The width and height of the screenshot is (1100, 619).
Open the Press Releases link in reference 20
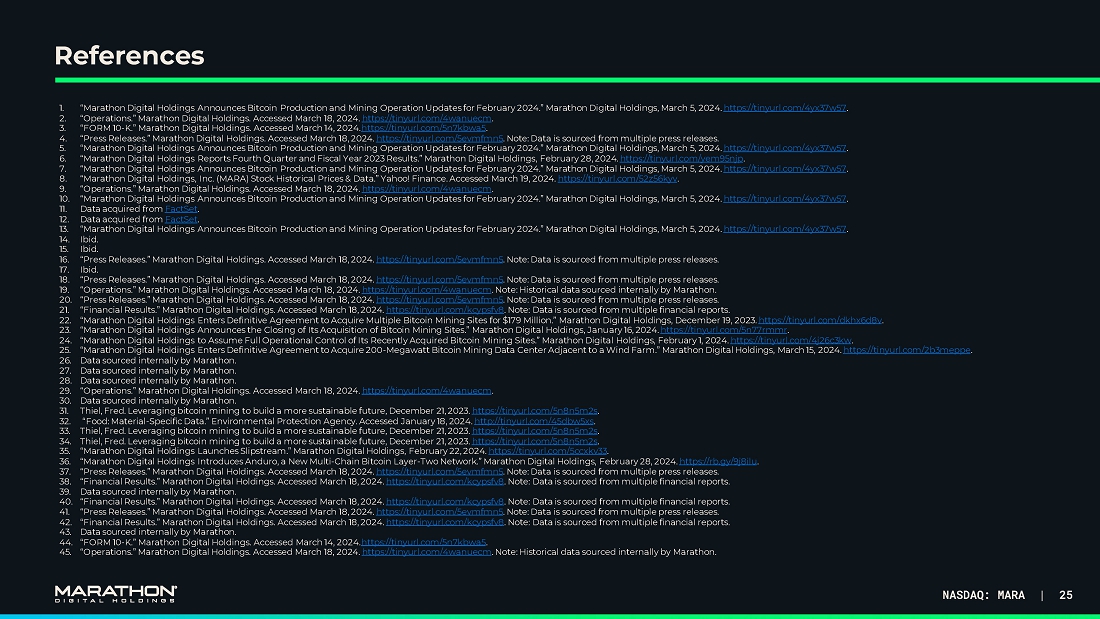[440, 300]
